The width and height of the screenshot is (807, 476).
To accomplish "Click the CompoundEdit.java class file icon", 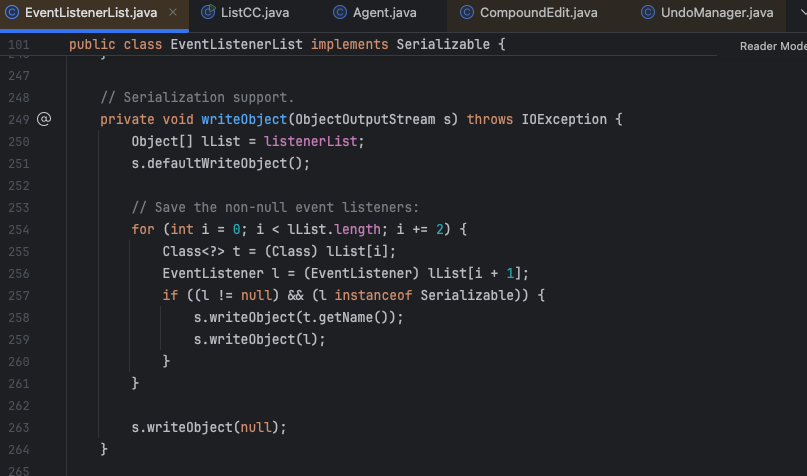I will coord(467,13).
